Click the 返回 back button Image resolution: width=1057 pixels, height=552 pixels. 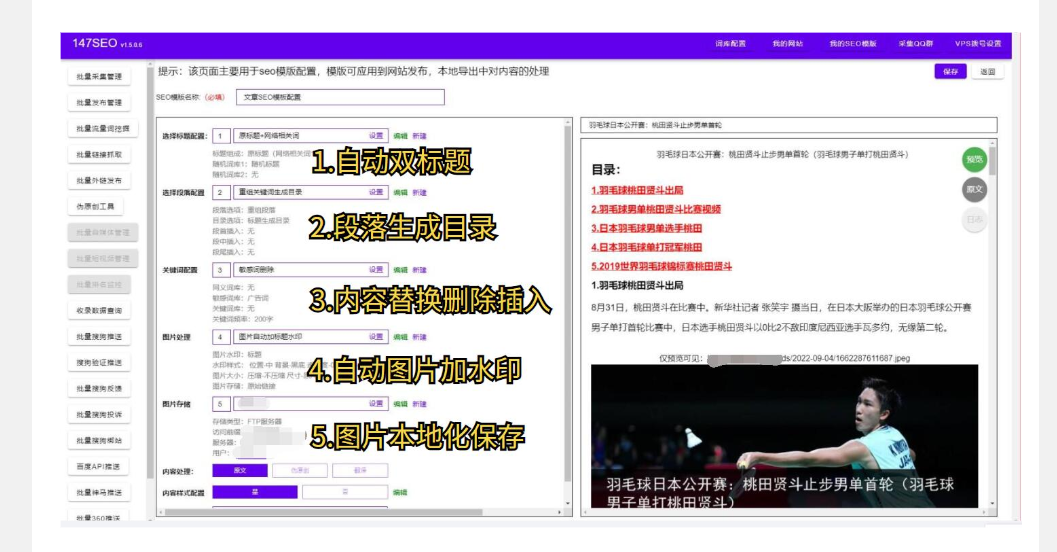coord(987,72)
